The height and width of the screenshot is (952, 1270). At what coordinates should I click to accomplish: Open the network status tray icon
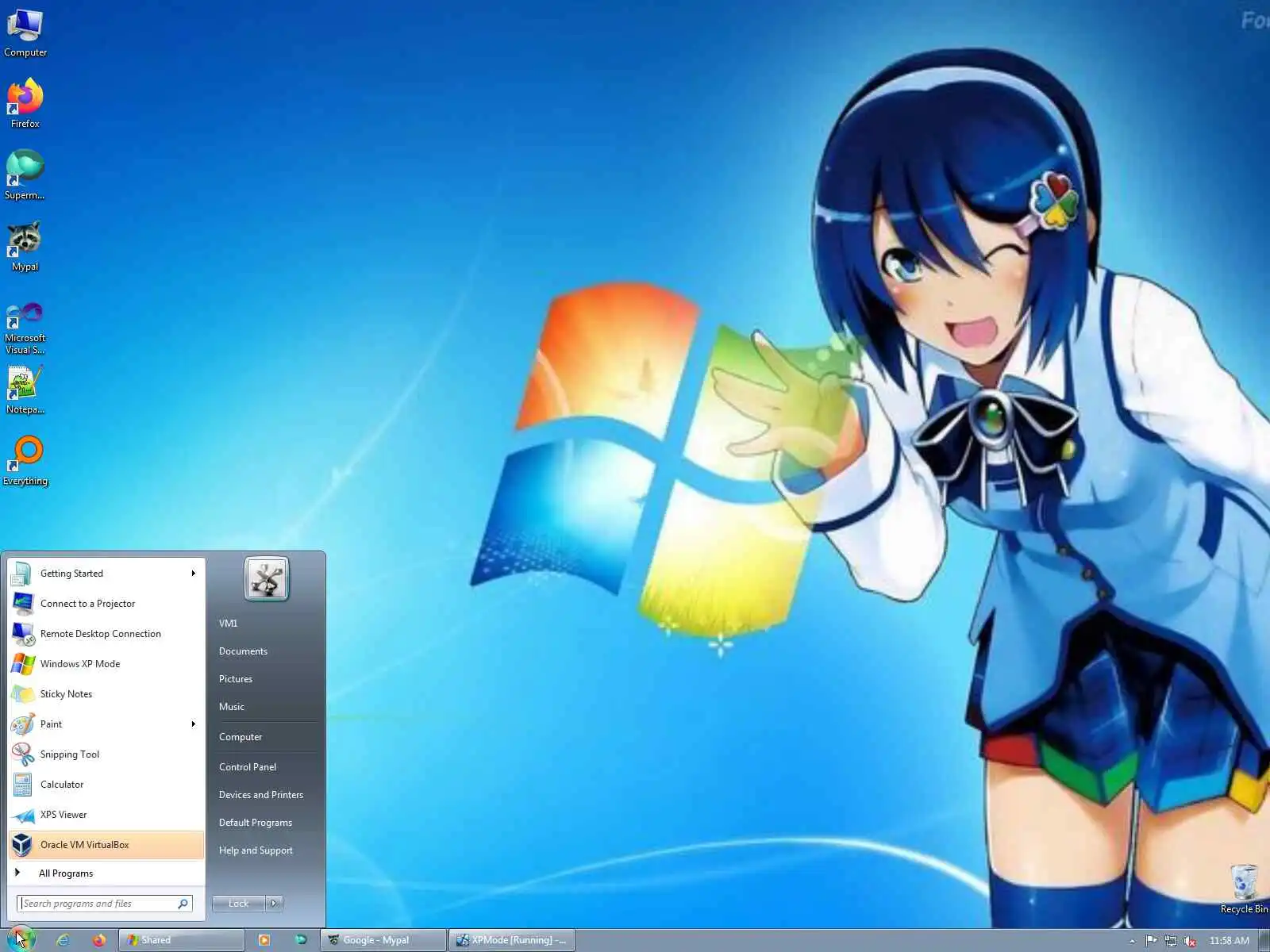point(1171,941)
